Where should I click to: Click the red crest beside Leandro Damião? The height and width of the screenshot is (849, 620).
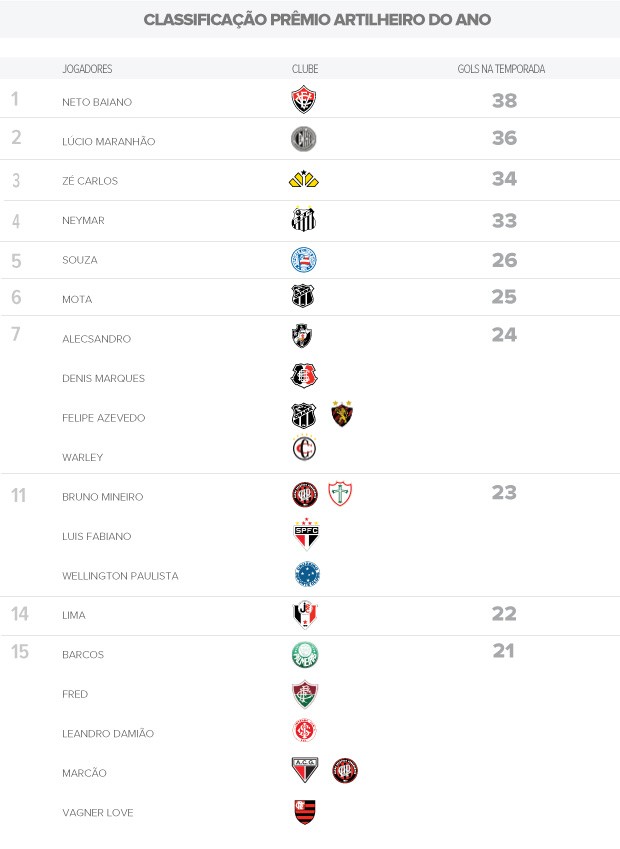305,732
